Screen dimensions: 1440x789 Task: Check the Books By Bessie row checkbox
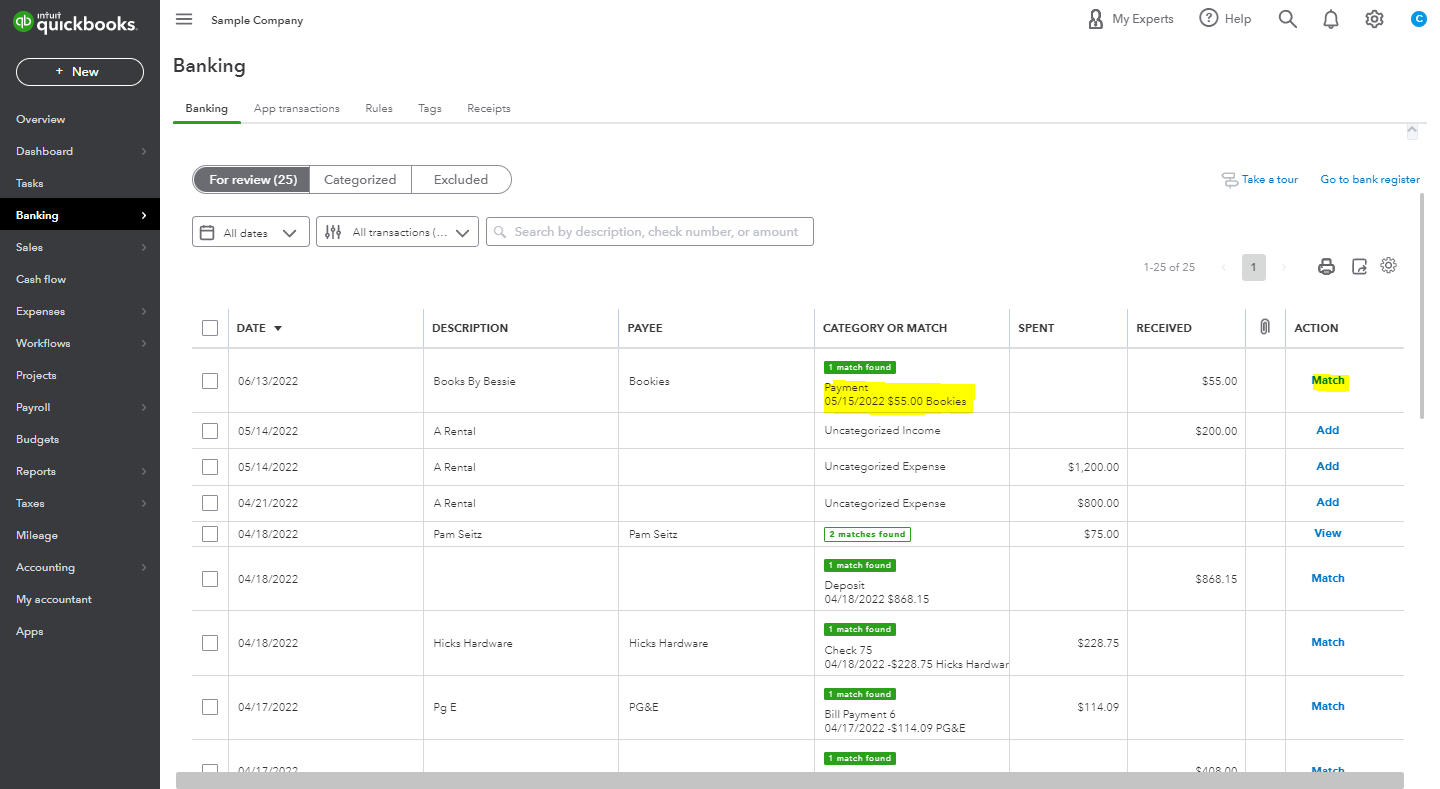[210, 381]
